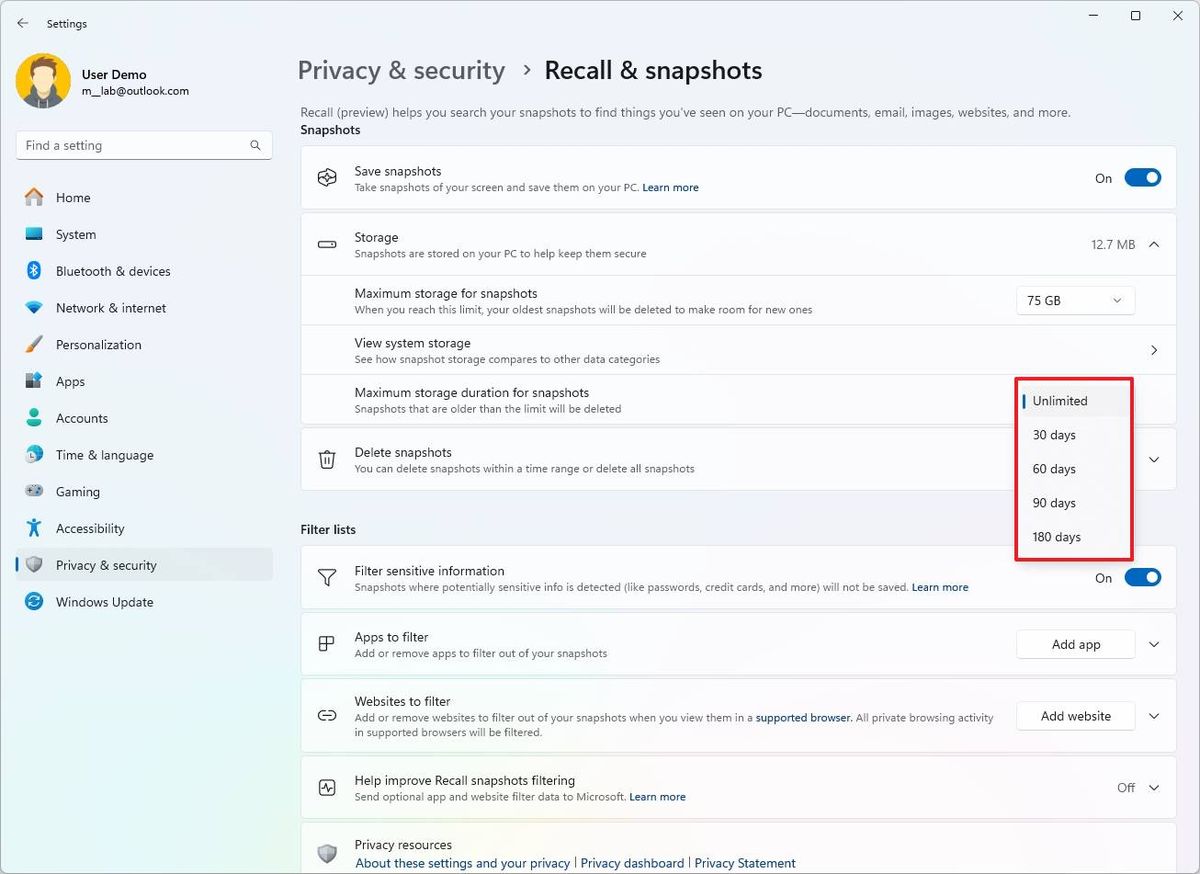1200x874 pixels.
Task: Click the Add app button
Action: click(1075, 645)
